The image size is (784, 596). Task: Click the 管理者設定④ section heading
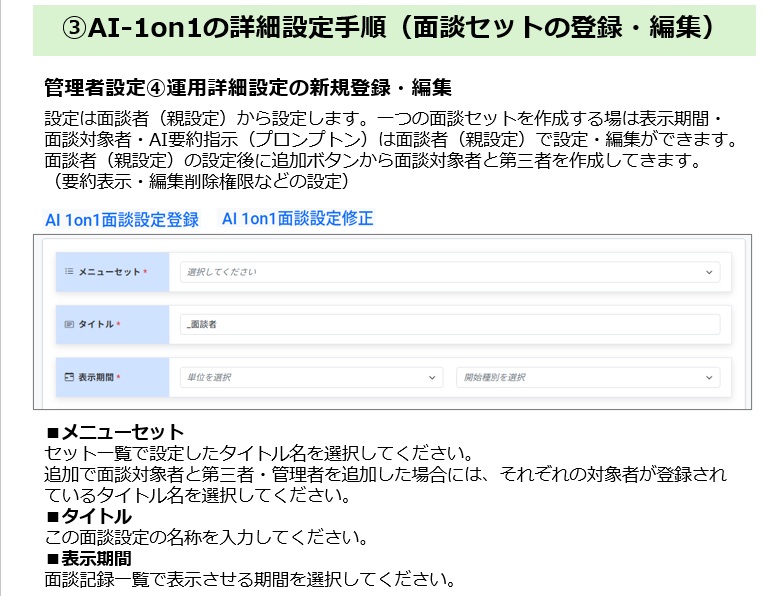pos(248,87)
